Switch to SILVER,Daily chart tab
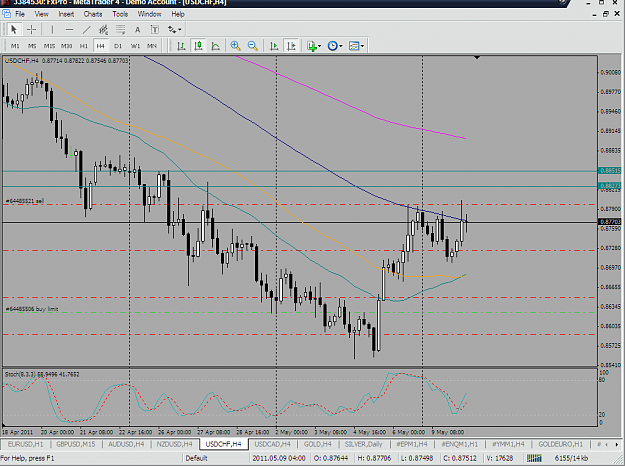 (x=363, y=444)
